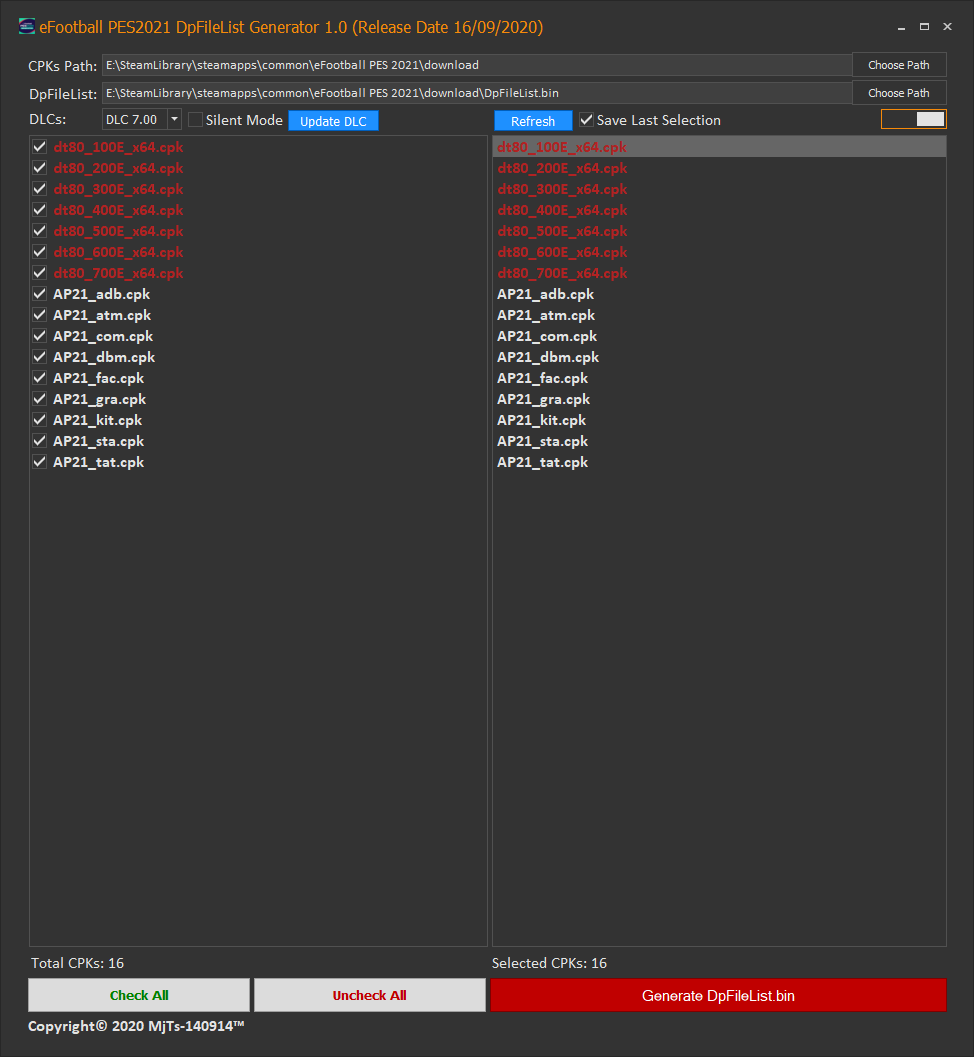The height and width of the screenshot is (1057, 974).
Task: Select AP21_sta.cpk in the right list
Action: pos(543,441)
